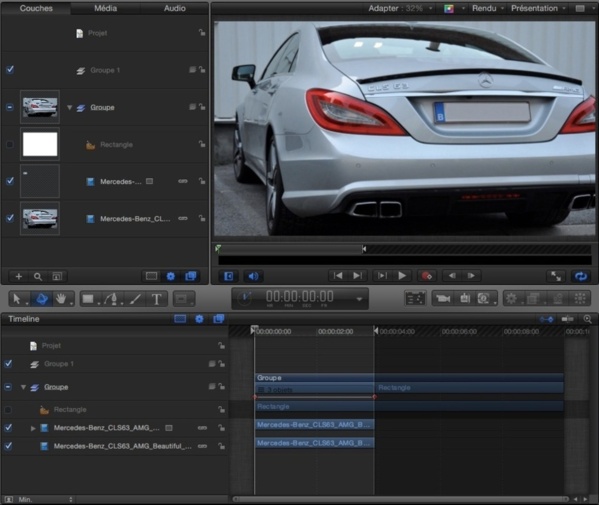This screenshot has width=599, height=505.
Task: Go to end of project
Action: point(358,276)
